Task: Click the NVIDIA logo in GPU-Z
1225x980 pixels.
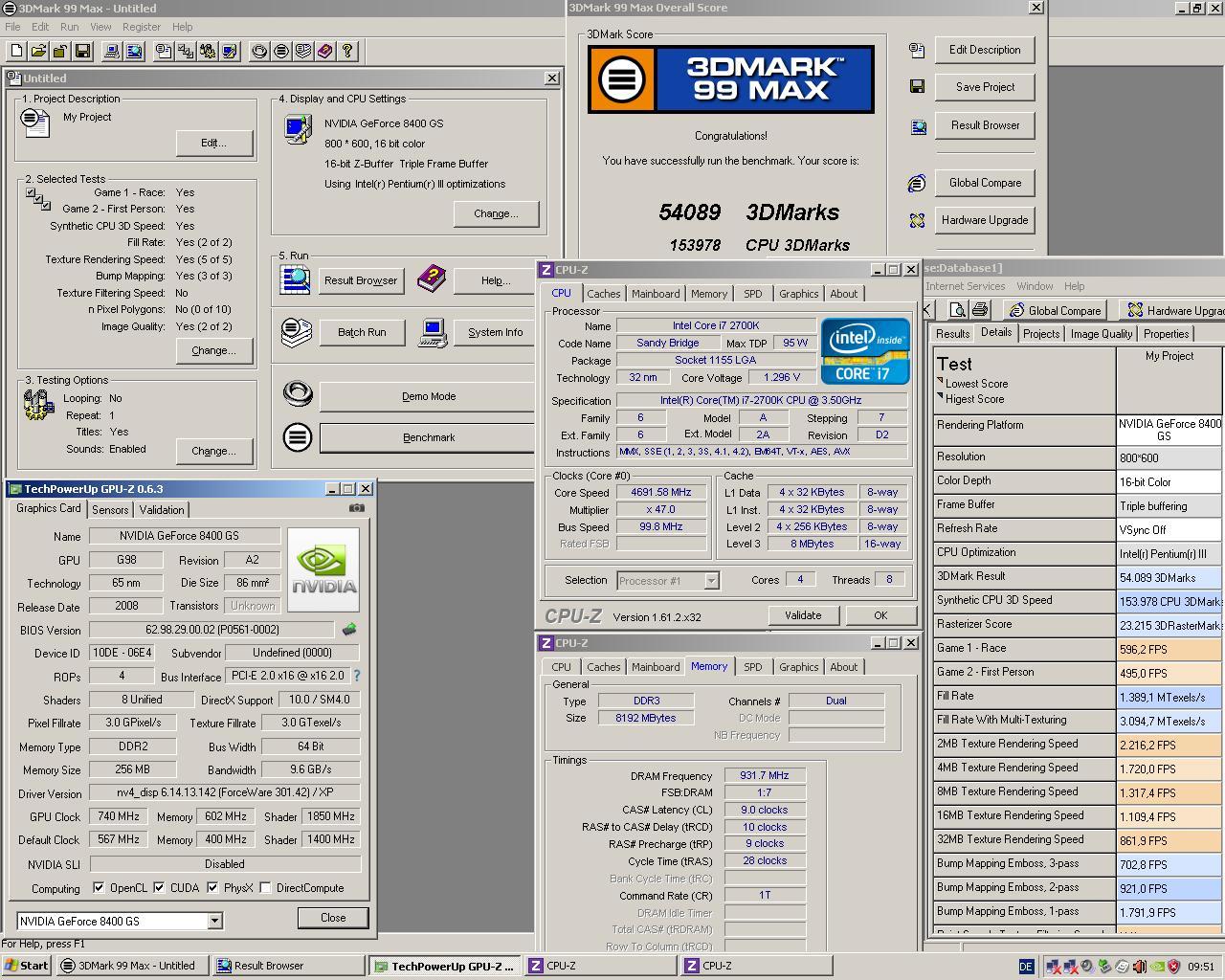Action: tap(323, 568)
